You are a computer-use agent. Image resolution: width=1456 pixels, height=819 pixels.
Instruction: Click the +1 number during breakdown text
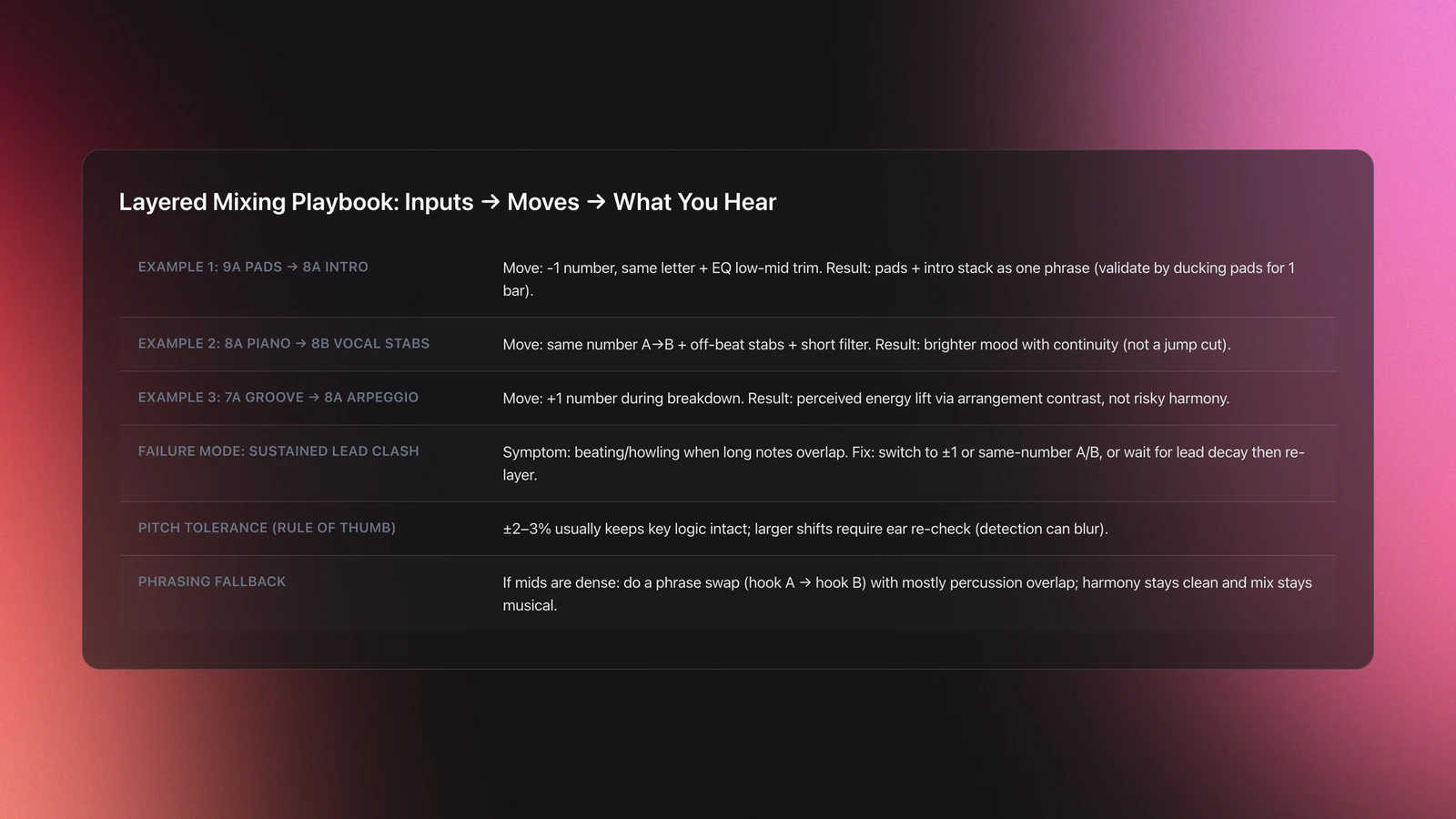866,398
